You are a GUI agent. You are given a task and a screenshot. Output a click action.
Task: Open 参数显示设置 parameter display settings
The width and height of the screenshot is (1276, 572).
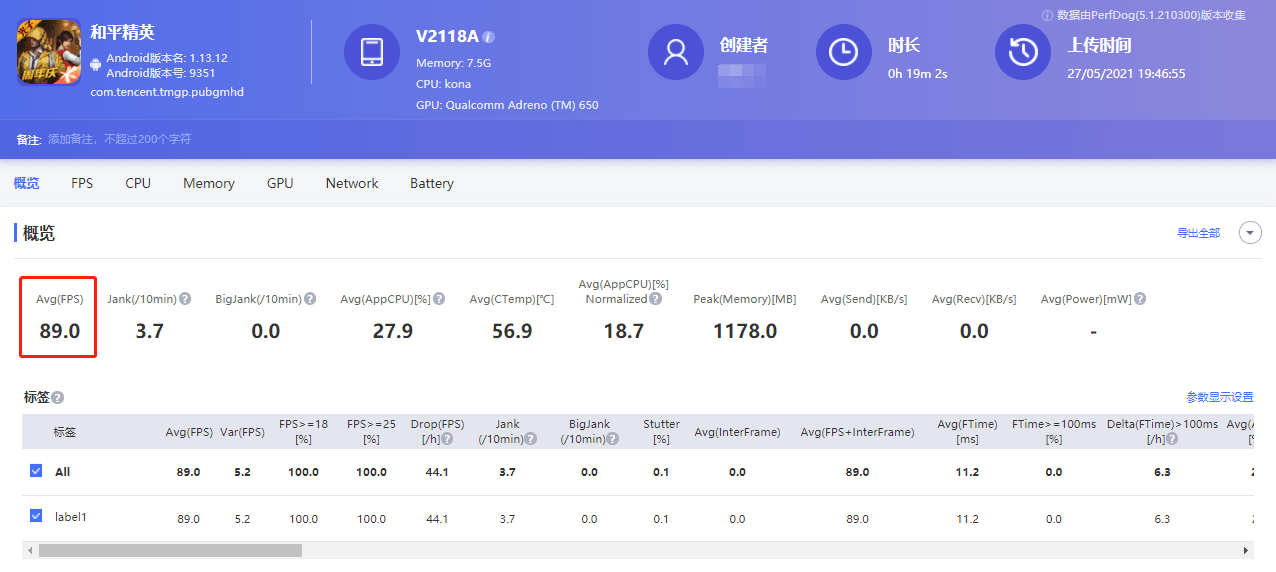click(1220, 397)
